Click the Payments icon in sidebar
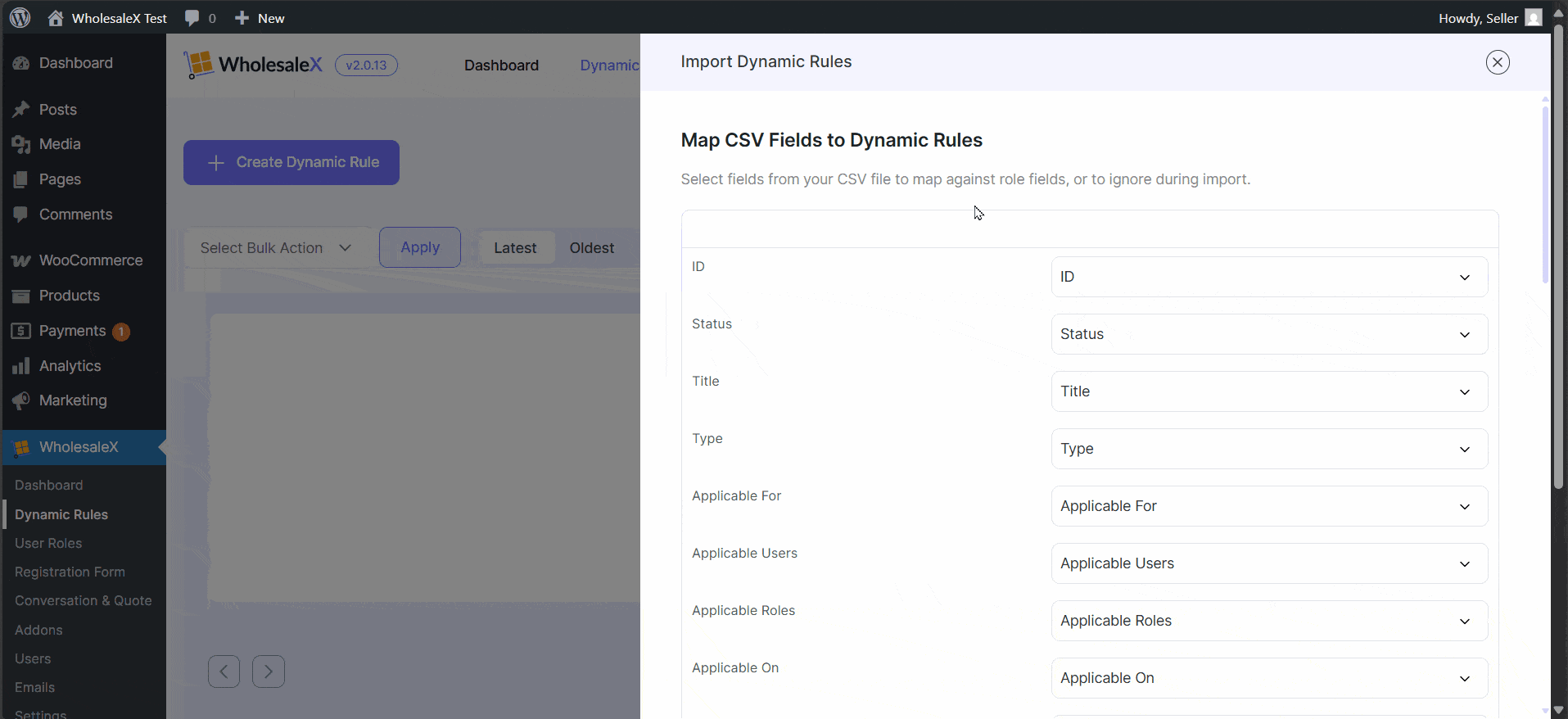The width and height of the screenshot is (1568, 719). [21, 331]
